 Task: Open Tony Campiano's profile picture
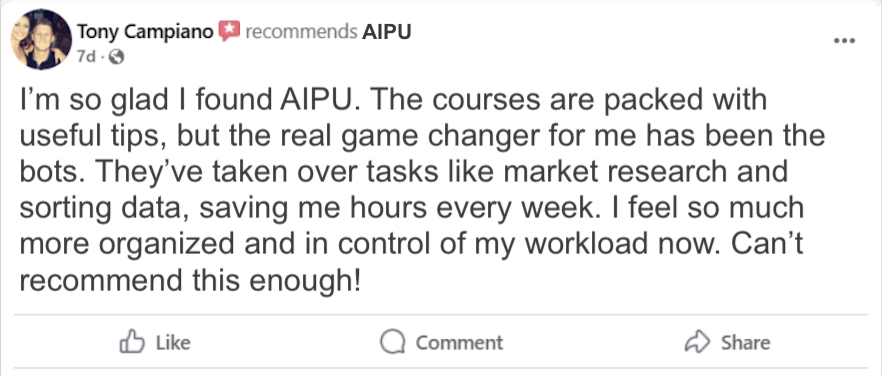click(x=41, y=39)
